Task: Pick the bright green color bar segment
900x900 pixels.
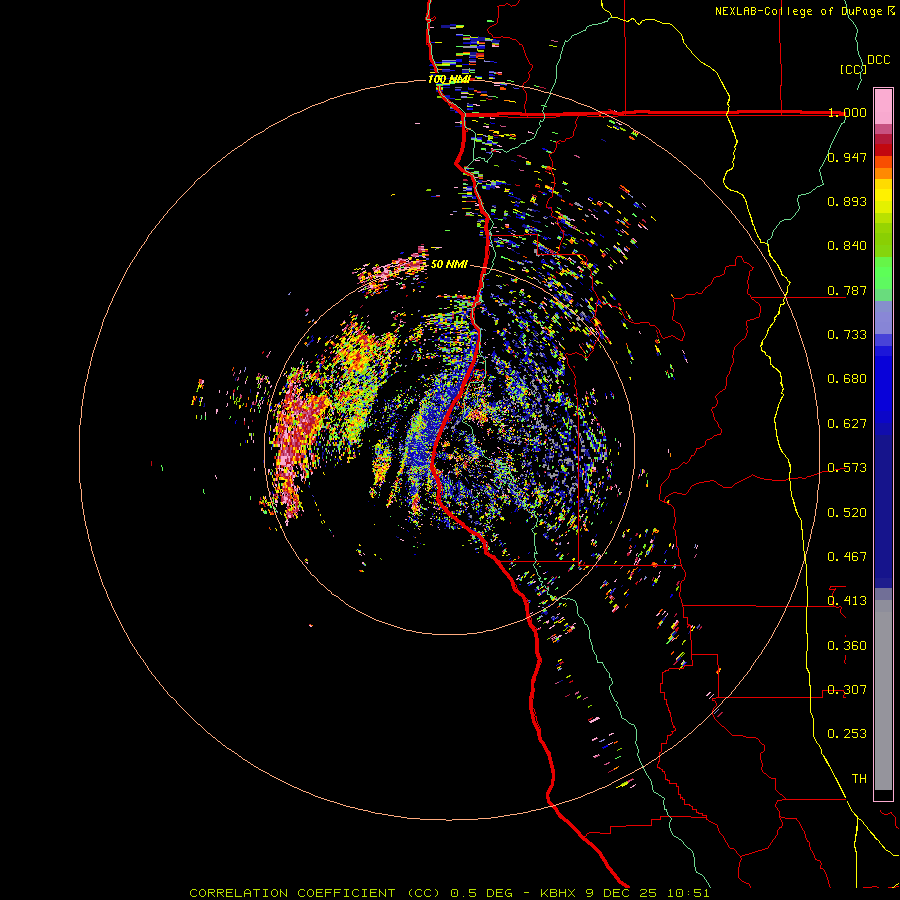Action: point(883,273)
